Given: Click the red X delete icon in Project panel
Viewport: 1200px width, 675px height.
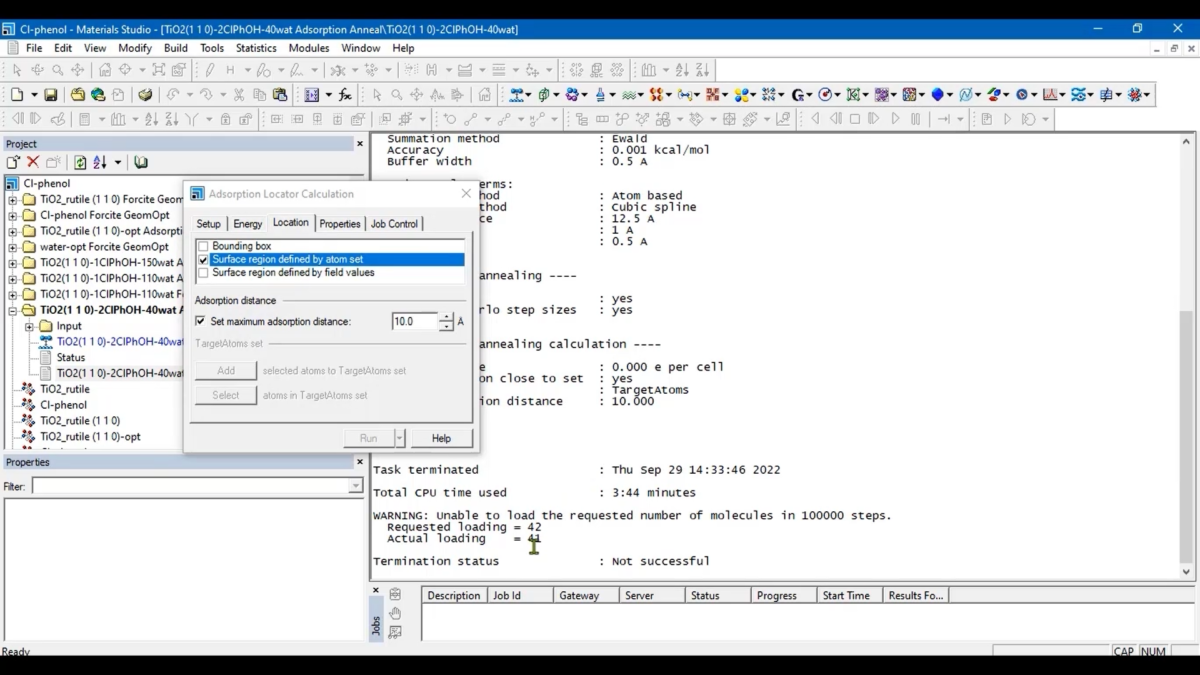Looking at the screenshot, I should (x=33, y=162).
